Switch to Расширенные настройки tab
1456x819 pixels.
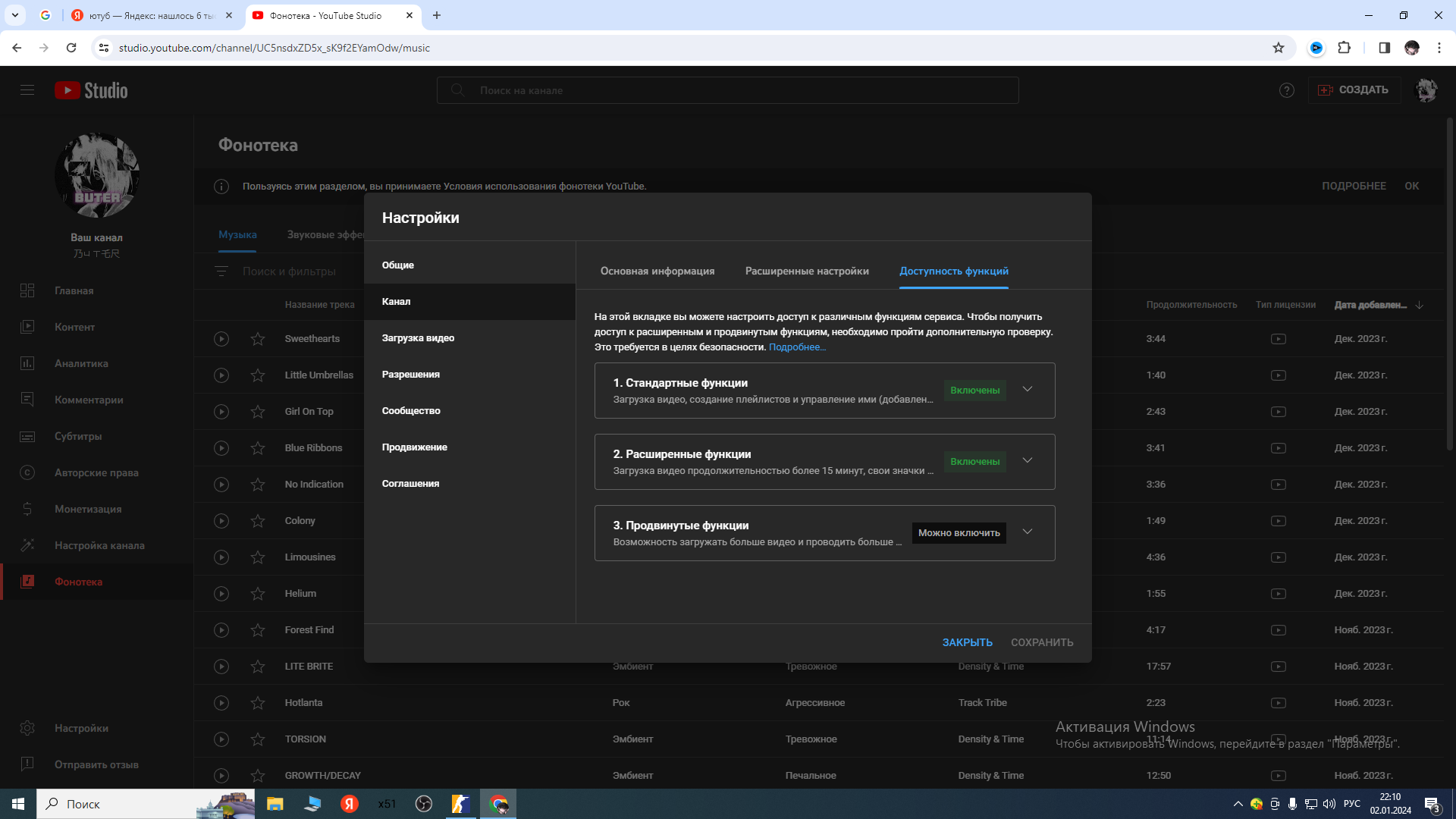click(x=807, y=271)
